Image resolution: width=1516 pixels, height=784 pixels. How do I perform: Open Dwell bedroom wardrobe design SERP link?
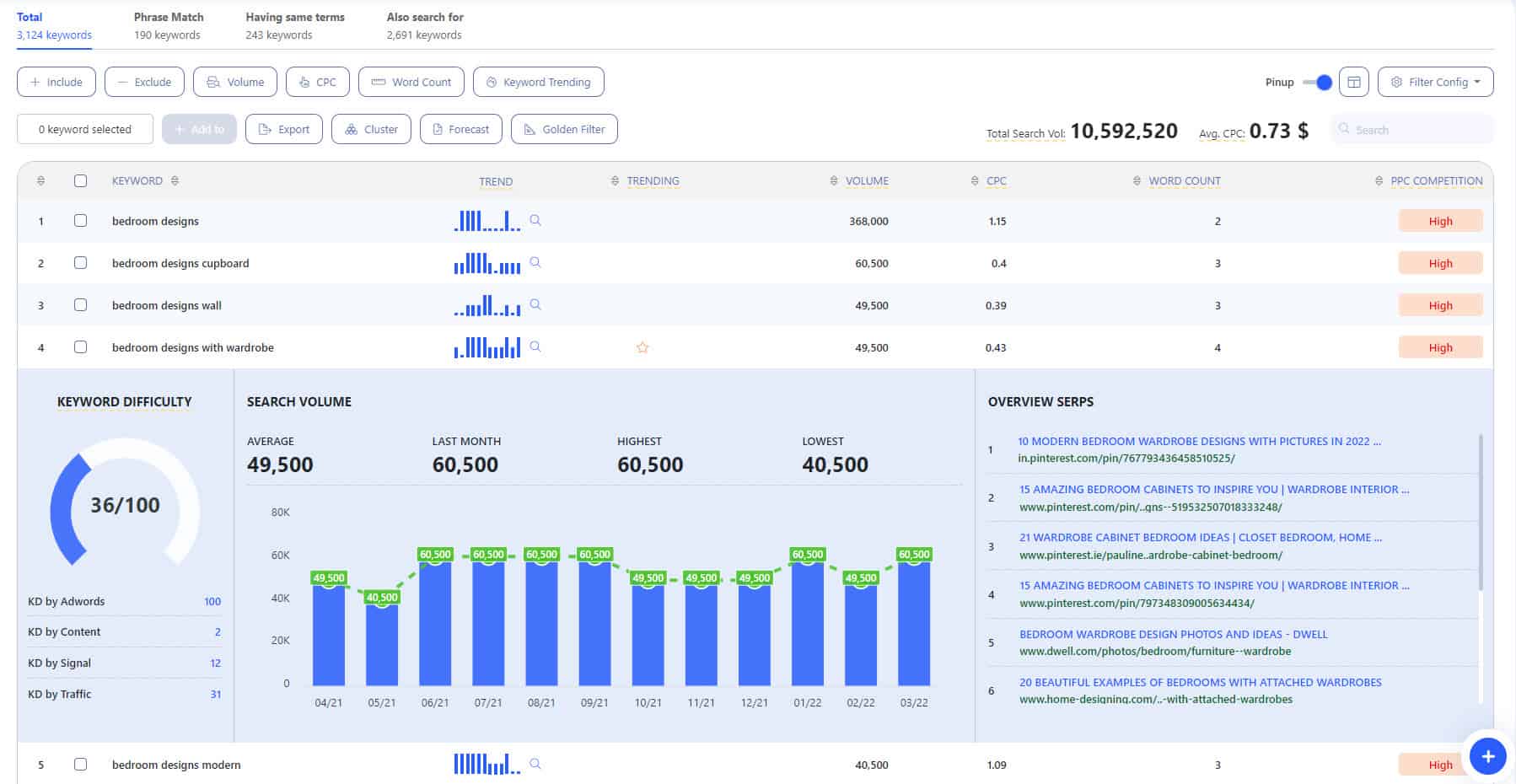click(x=1173, y=634)
